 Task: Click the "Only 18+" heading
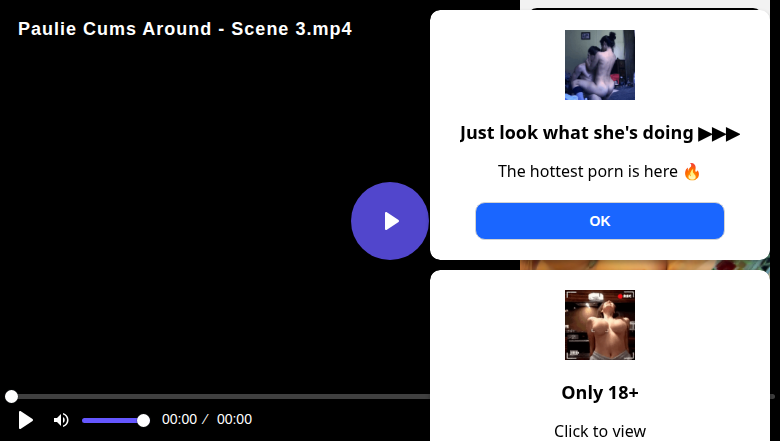click(x=600, y=392)
